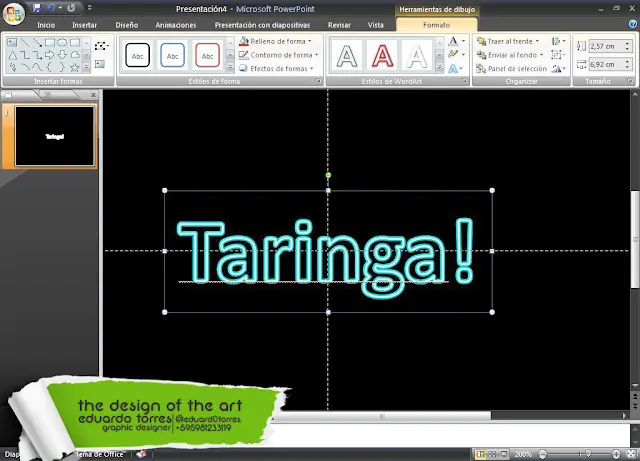
Task: Open the Inicio tab
Action: point(46,25)
